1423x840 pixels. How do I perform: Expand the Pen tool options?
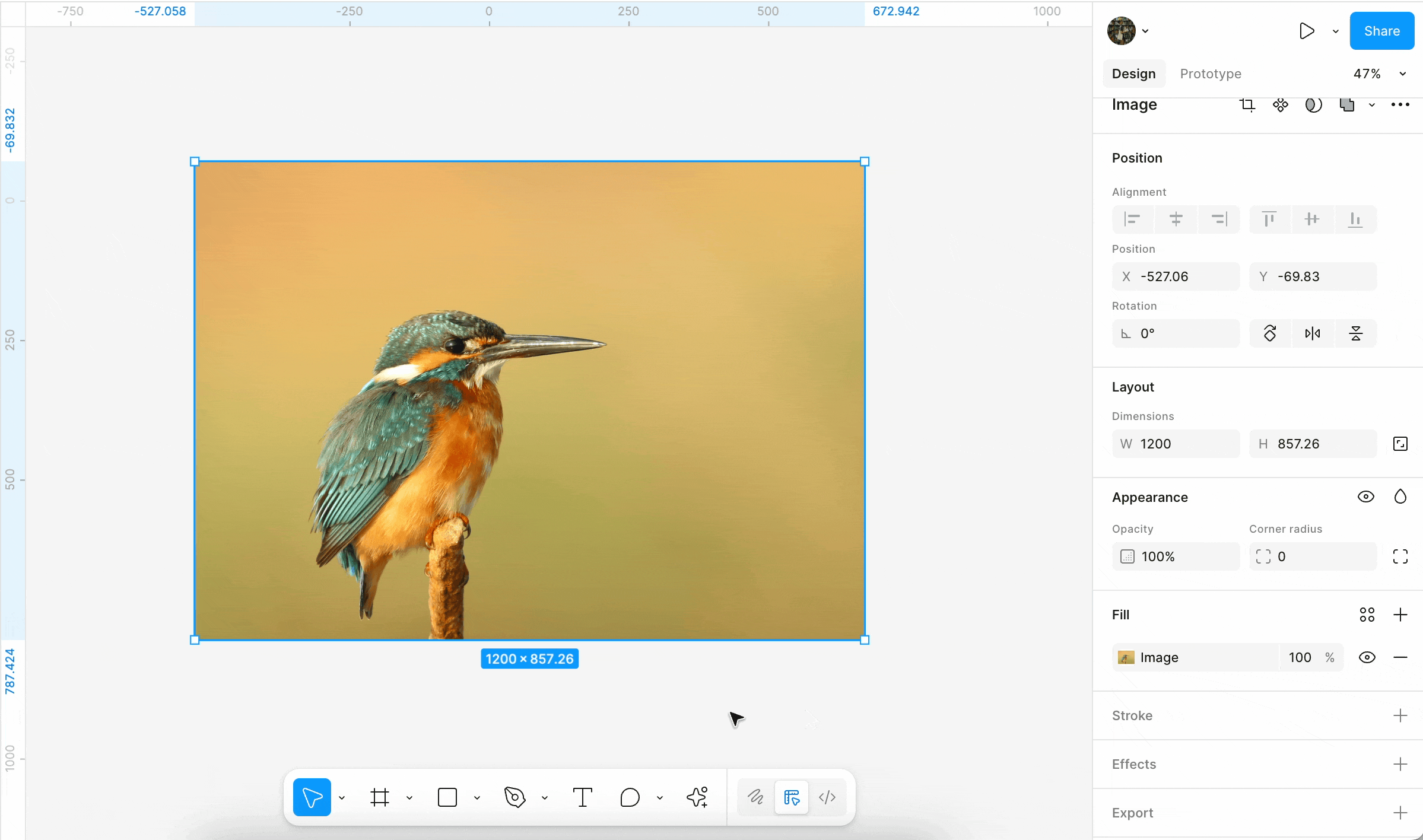[x=545, y=797]
